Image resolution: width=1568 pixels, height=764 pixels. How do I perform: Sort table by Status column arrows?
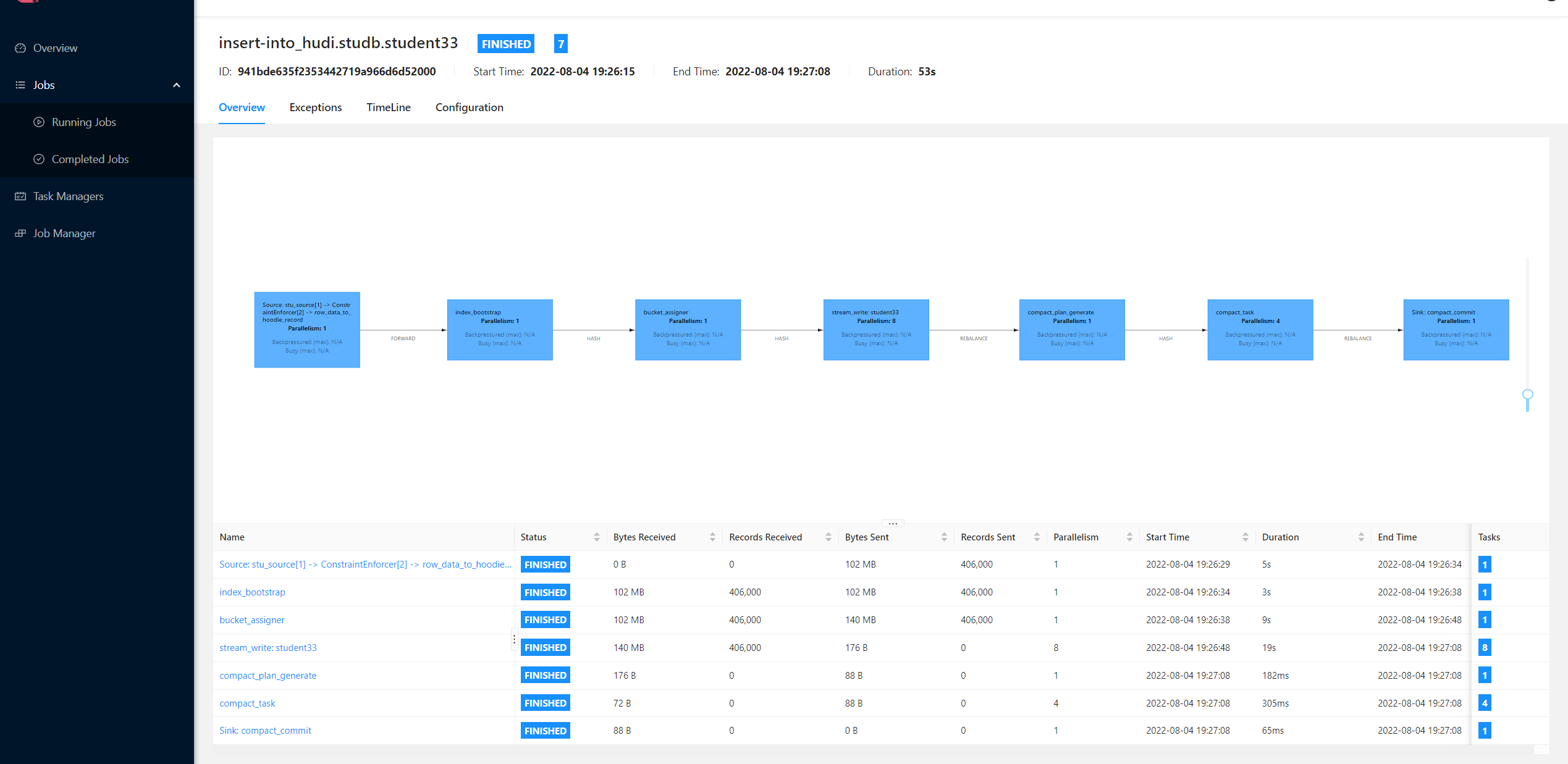[596, 537]
